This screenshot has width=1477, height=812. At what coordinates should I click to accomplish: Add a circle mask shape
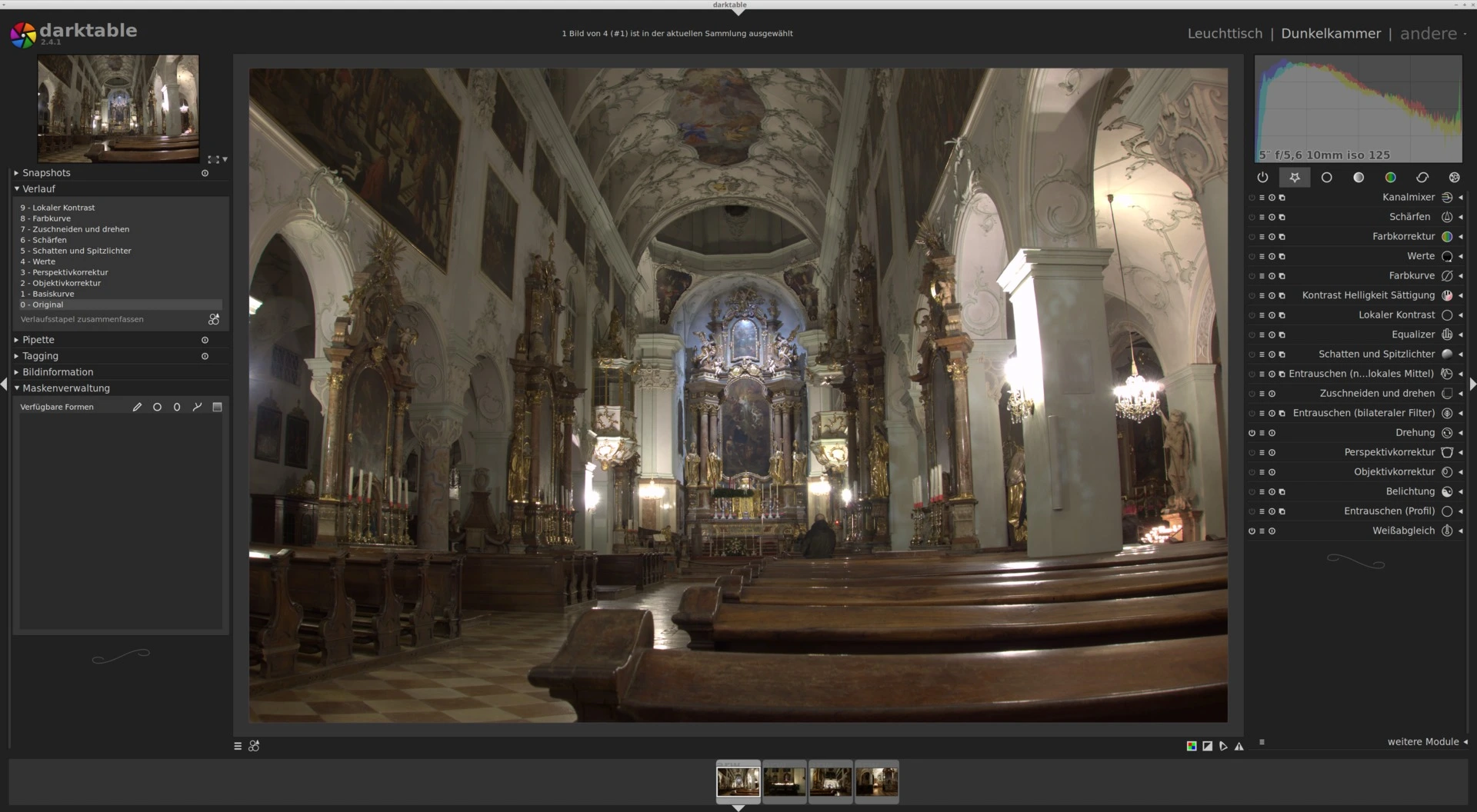pyautogui.click(x=157, y=408)
